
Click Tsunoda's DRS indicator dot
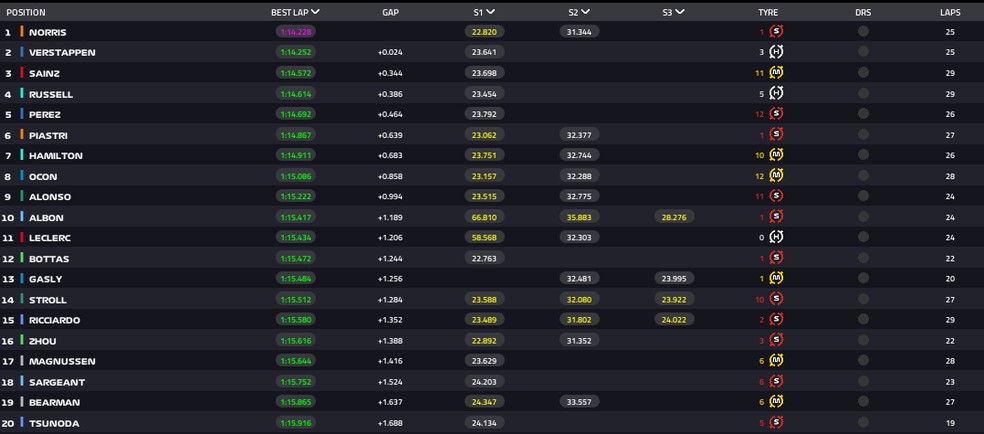coord(864,423)
